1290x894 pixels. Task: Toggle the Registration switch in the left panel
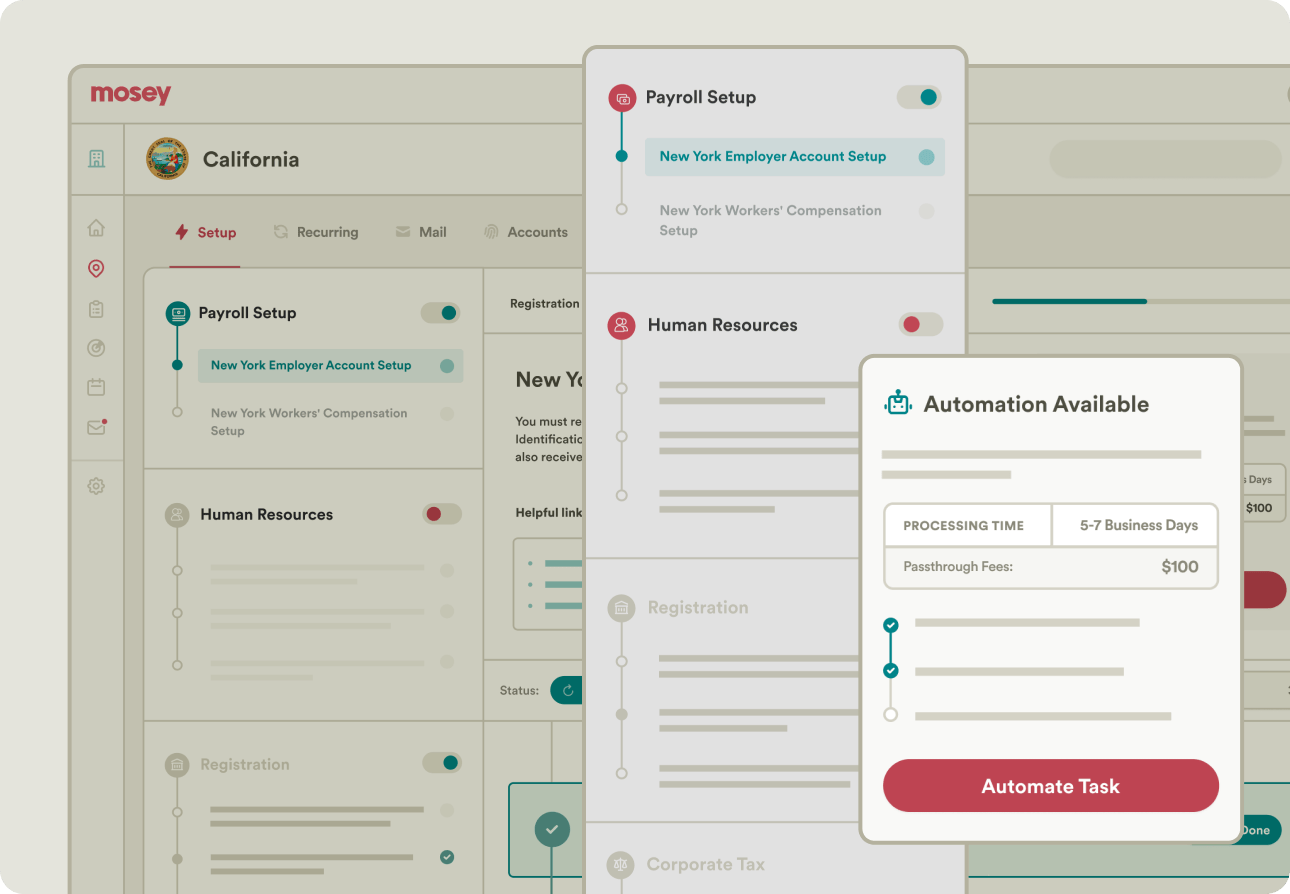441,763
